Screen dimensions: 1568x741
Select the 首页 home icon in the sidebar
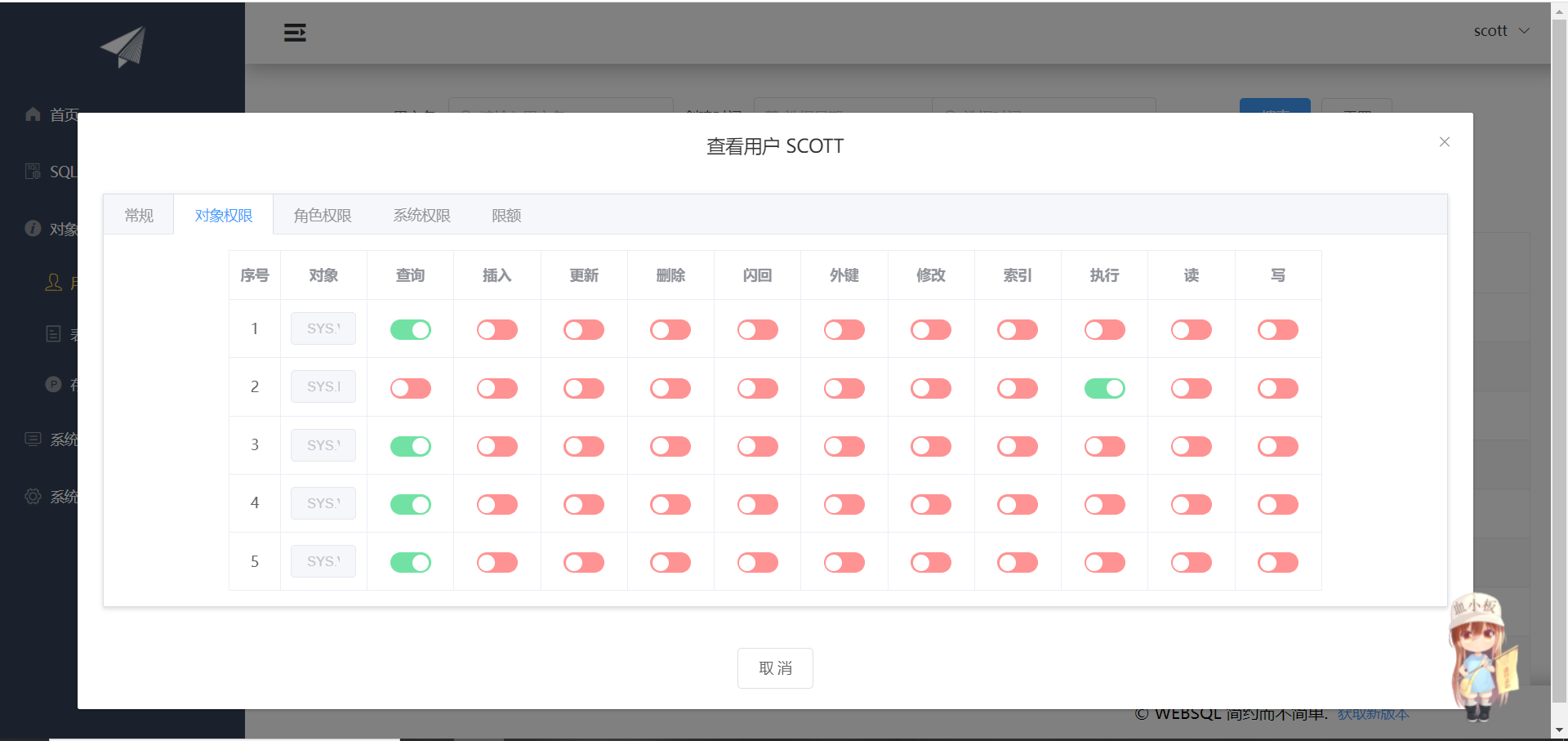[x=33, y=114]
